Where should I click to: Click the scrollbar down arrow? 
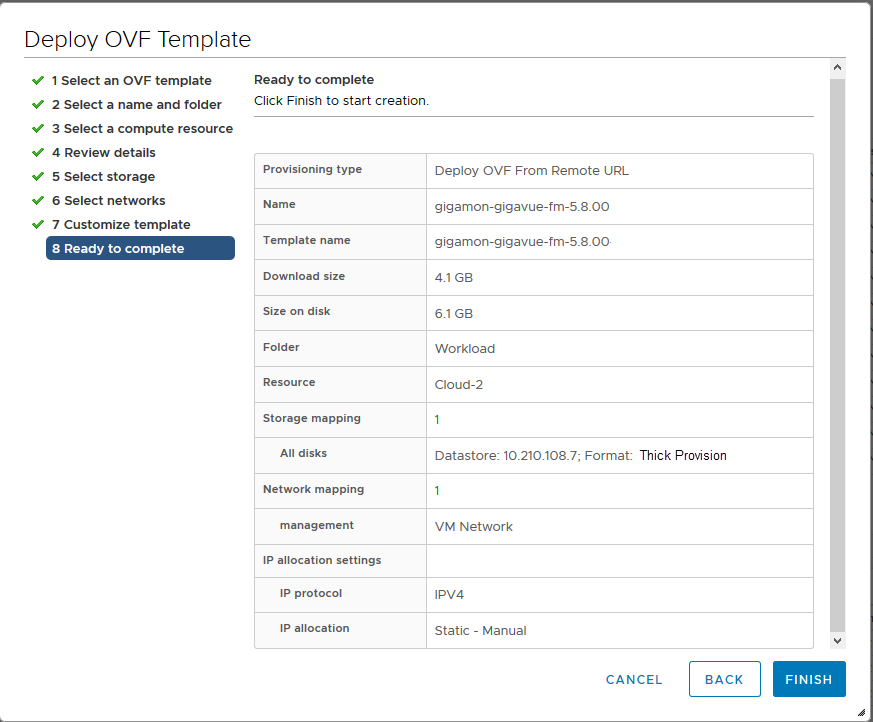pos(837,641)
